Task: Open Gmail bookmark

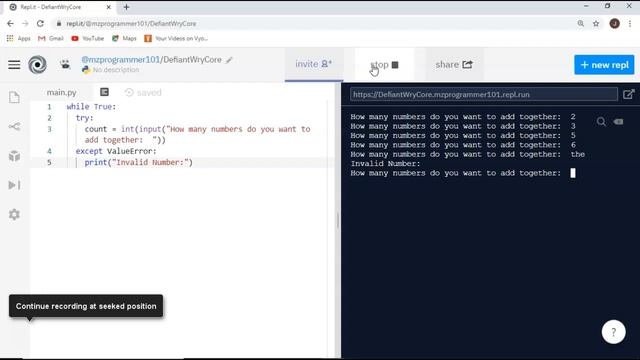Action: click(51, 38)
